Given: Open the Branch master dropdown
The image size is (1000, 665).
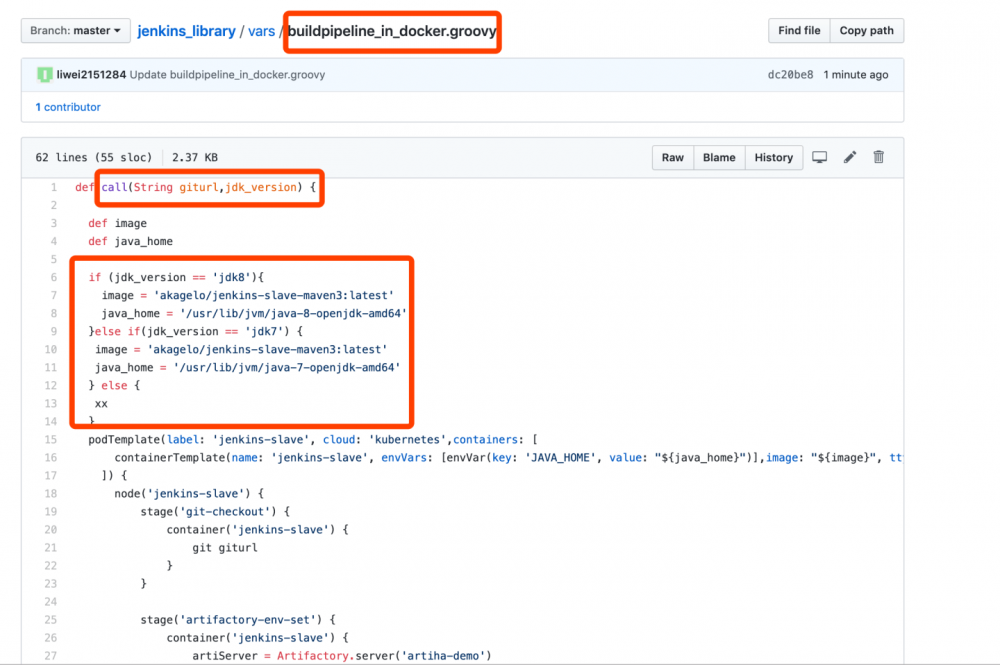Looking at the screenshot, I should (75, 31).
